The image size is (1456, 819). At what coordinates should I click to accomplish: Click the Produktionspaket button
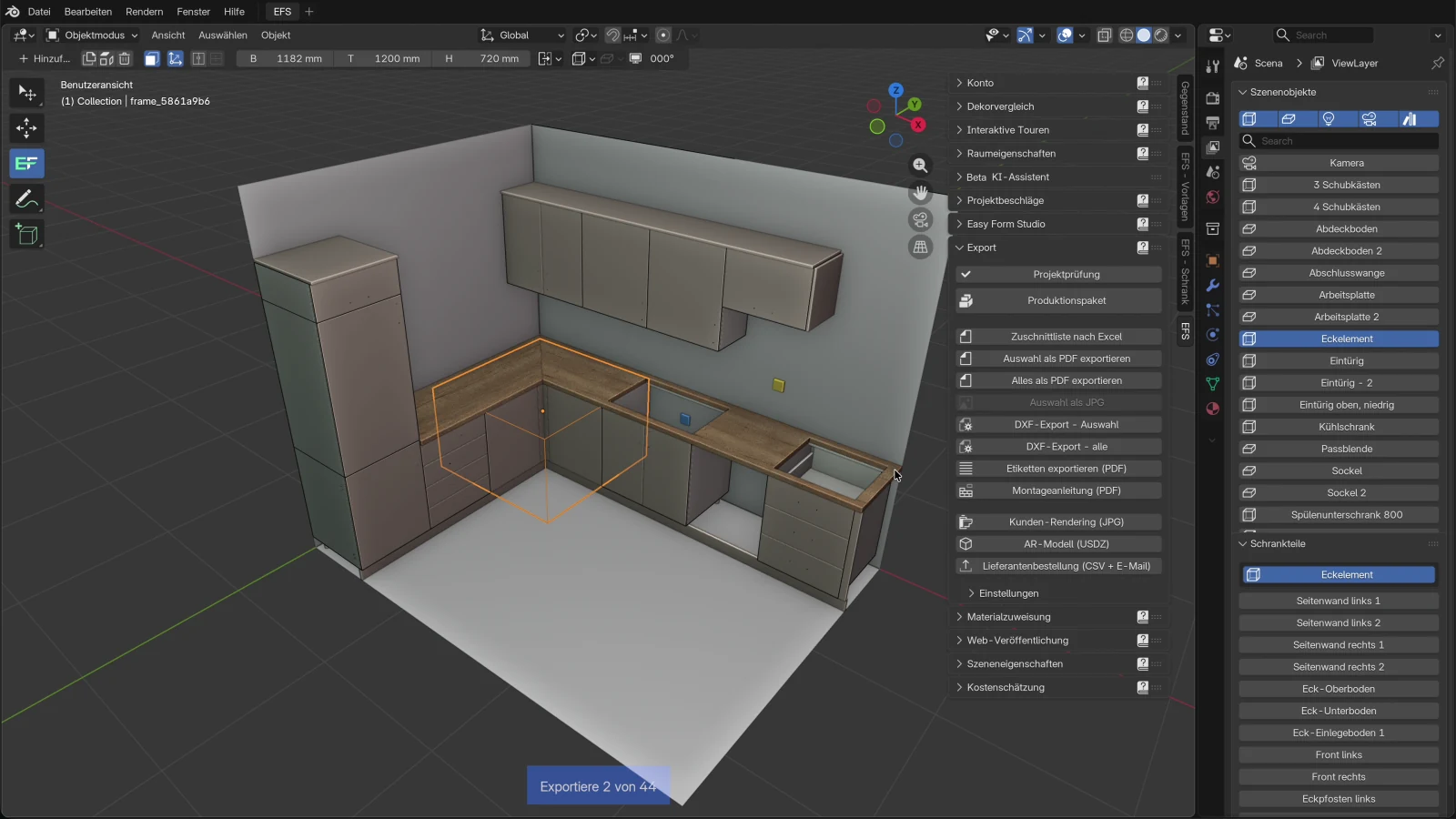point(1058,300)
